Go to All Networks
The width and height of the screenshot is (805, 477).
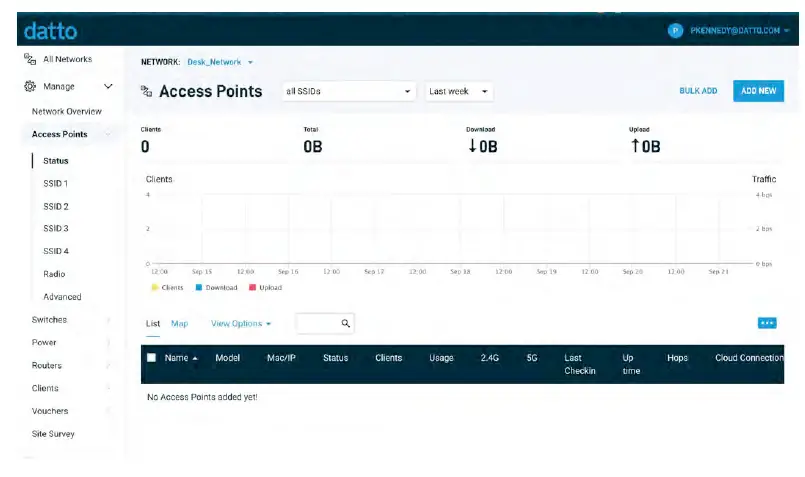click(67, 59)
